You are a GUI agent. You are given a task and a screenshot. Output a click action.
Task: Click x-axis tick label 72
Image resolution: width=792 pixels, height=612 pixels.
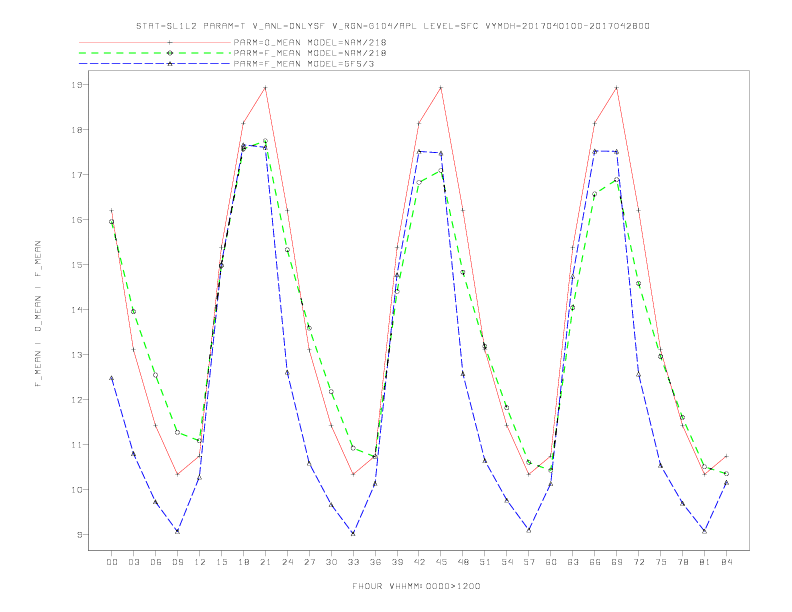(x=638, y=562)
